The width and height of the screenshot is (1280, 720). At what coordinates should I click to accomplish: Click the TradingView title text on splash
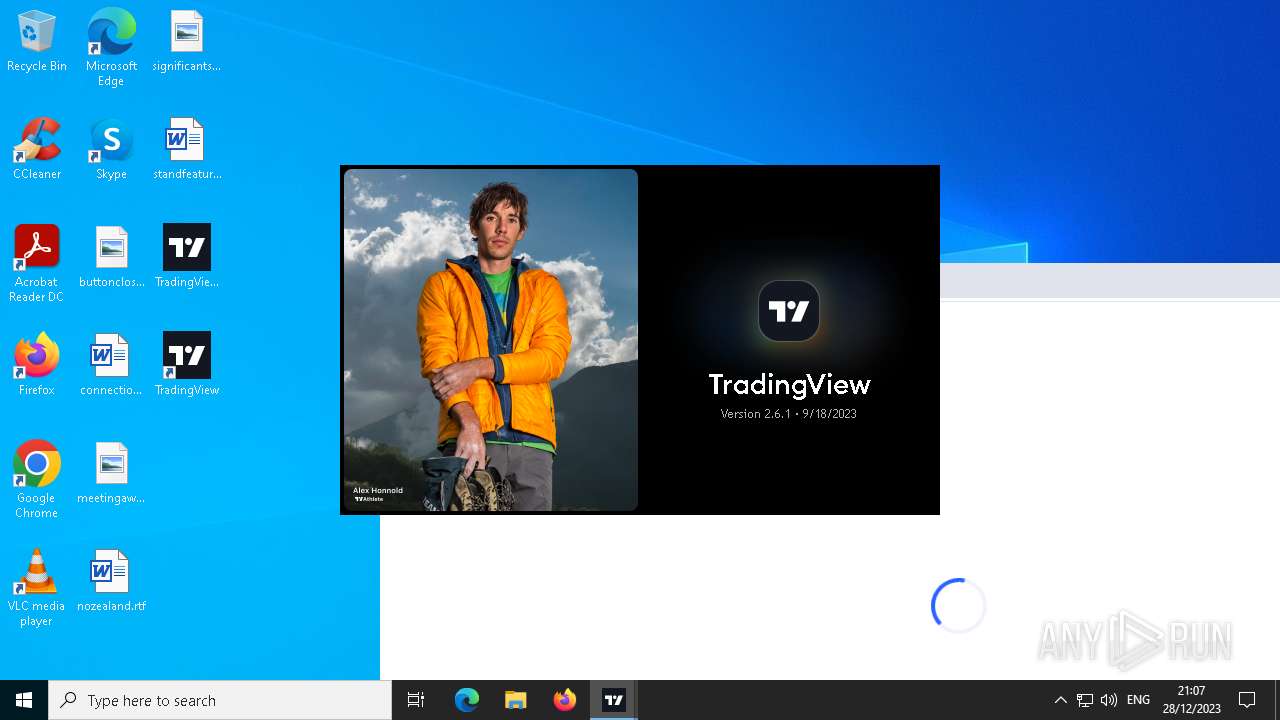pyautogui.click(x=789, y=384)
